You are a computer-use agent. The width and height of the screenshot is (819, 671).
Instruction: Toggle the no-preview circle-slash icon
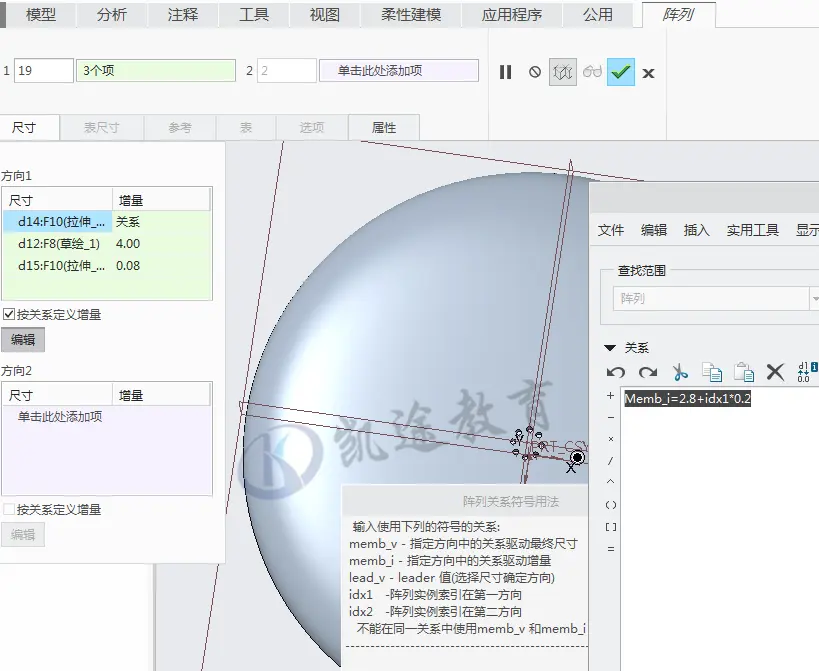point(534,72)
